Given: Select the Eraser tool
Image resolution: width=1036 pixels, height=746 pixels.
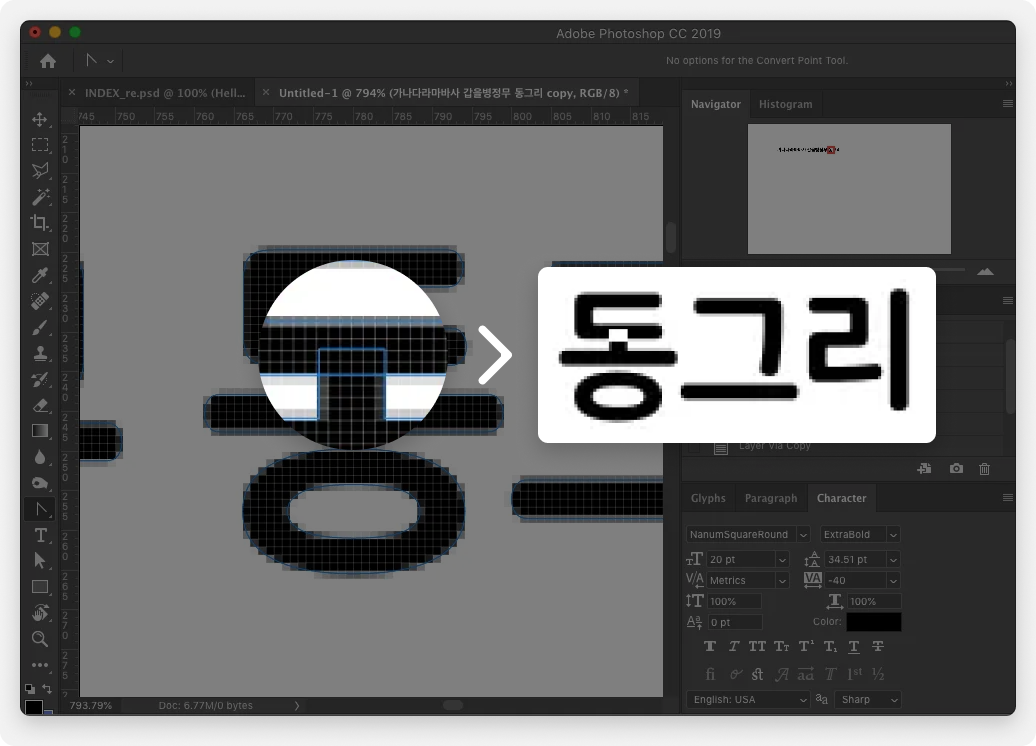Looking at the screenshot, I should pyautogui.click(x=40, y=405).
